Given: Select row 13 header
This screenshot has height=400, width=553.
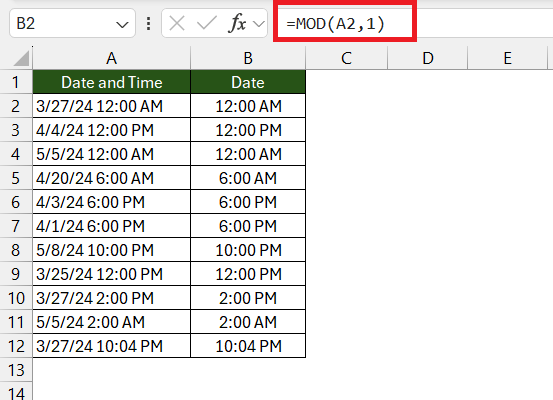Looking at the screenshot, I should (x=16, y=370).
